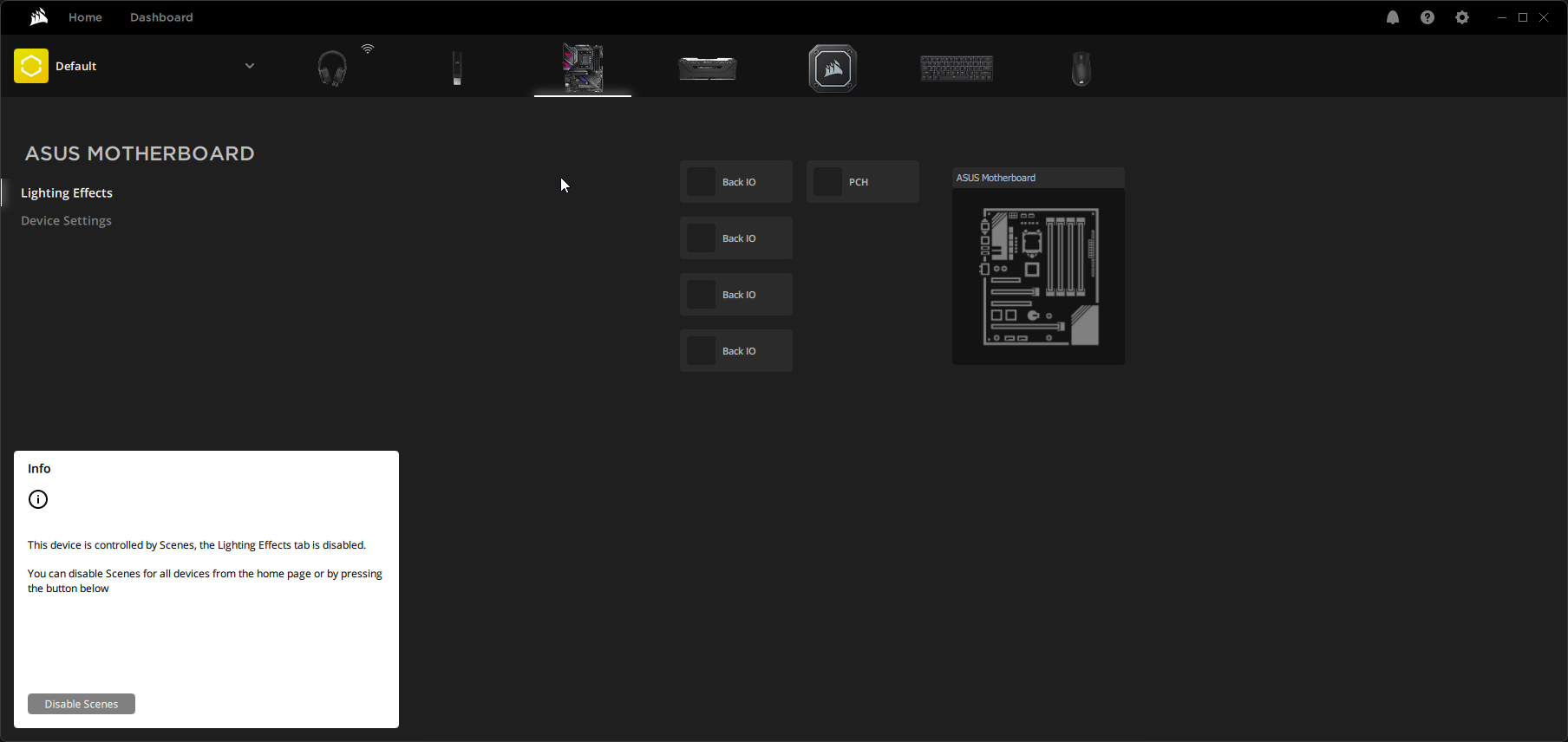Expand the Default profile dropdown
This screenshot has height=742, width=1568.
(249, 66)
